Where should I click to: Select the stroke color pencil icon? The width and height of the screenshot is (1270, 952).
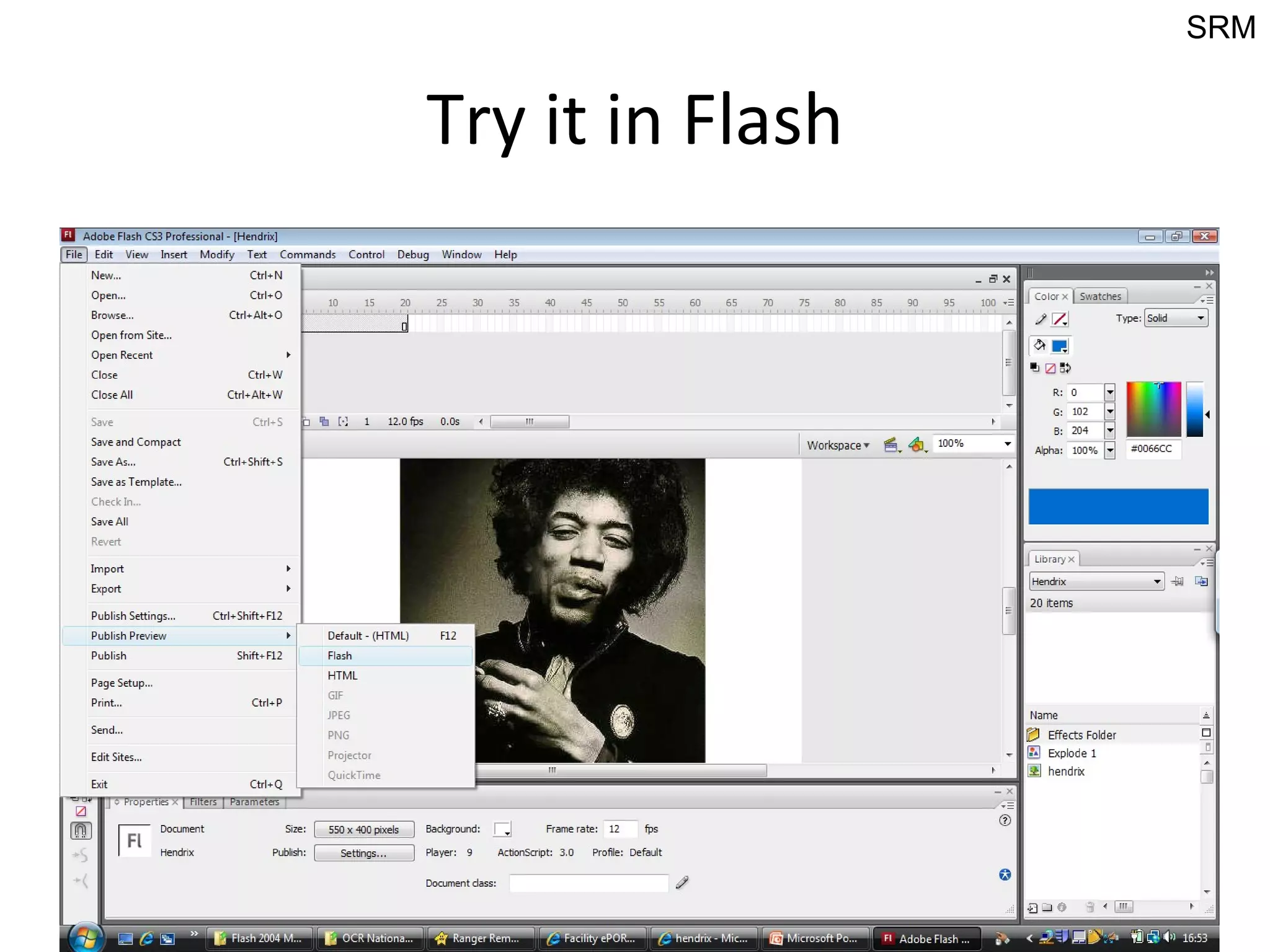click(1041, 319)
